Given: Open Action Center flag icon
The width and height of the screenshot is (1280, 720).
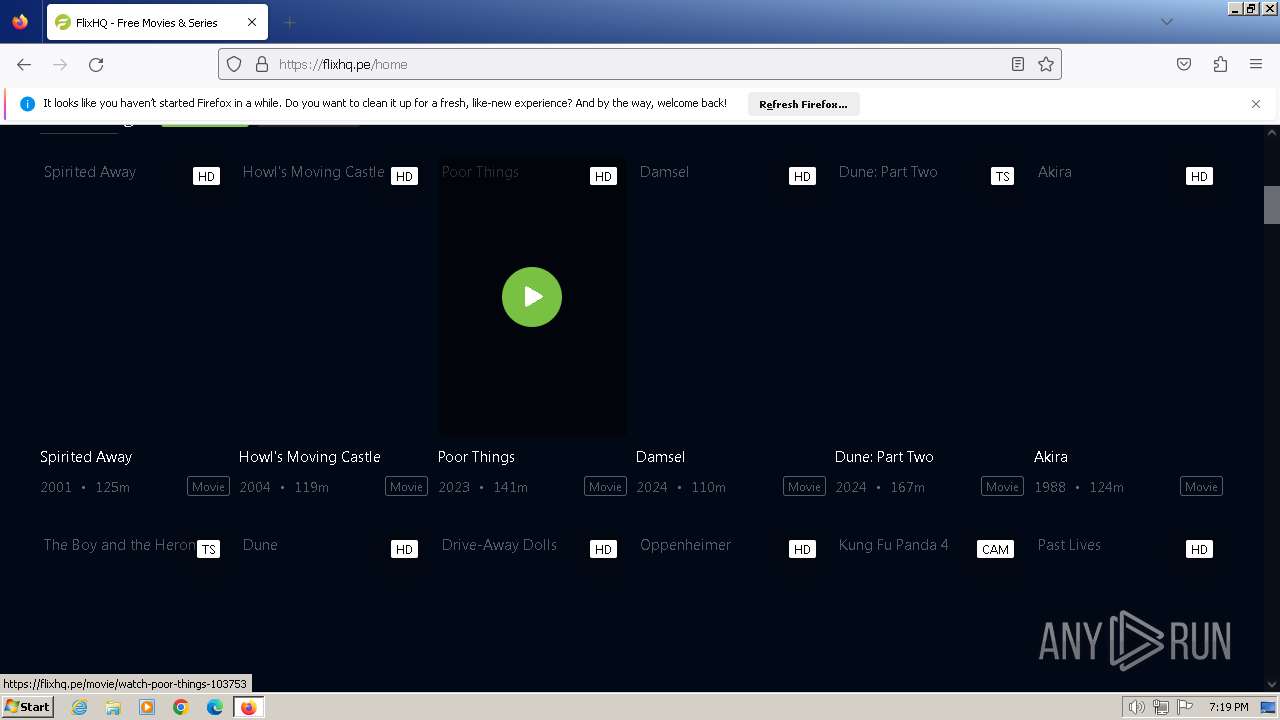Looking at the screenshot, I should click(1185, 707).
